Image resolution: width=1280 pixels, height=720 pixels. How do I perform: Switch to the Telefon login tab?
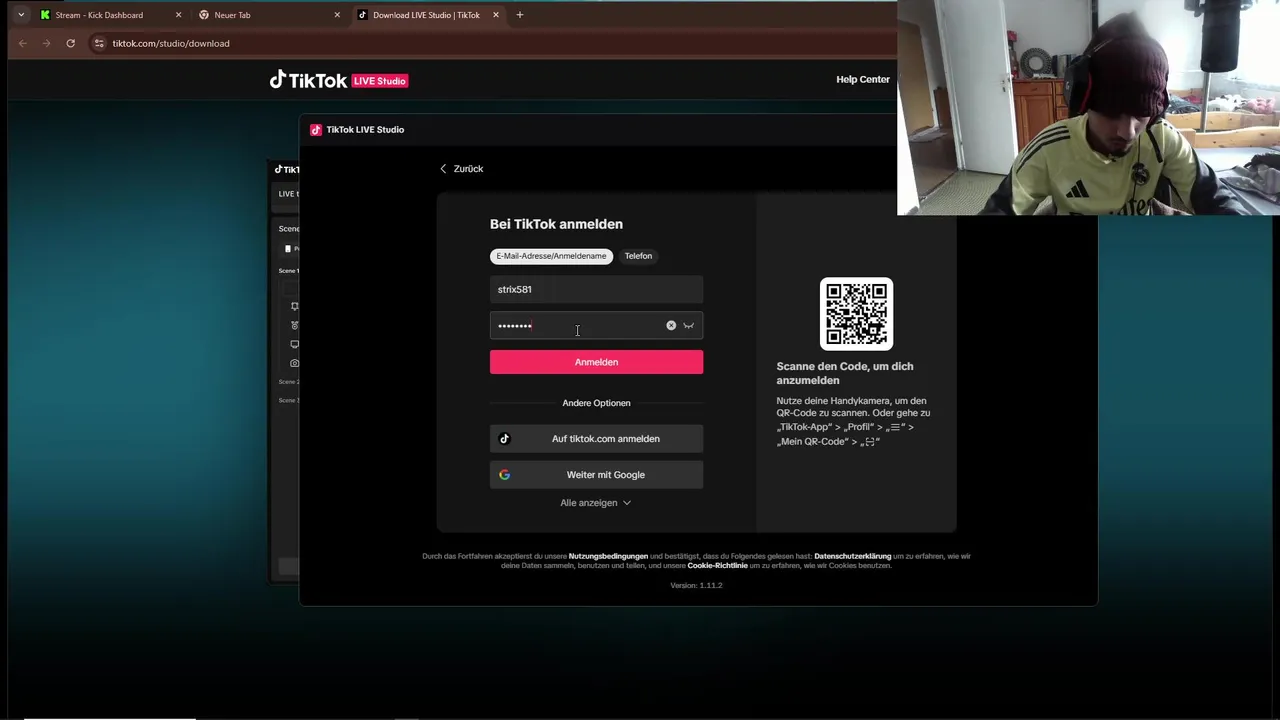pyautogui.click(x=638, y=256)
